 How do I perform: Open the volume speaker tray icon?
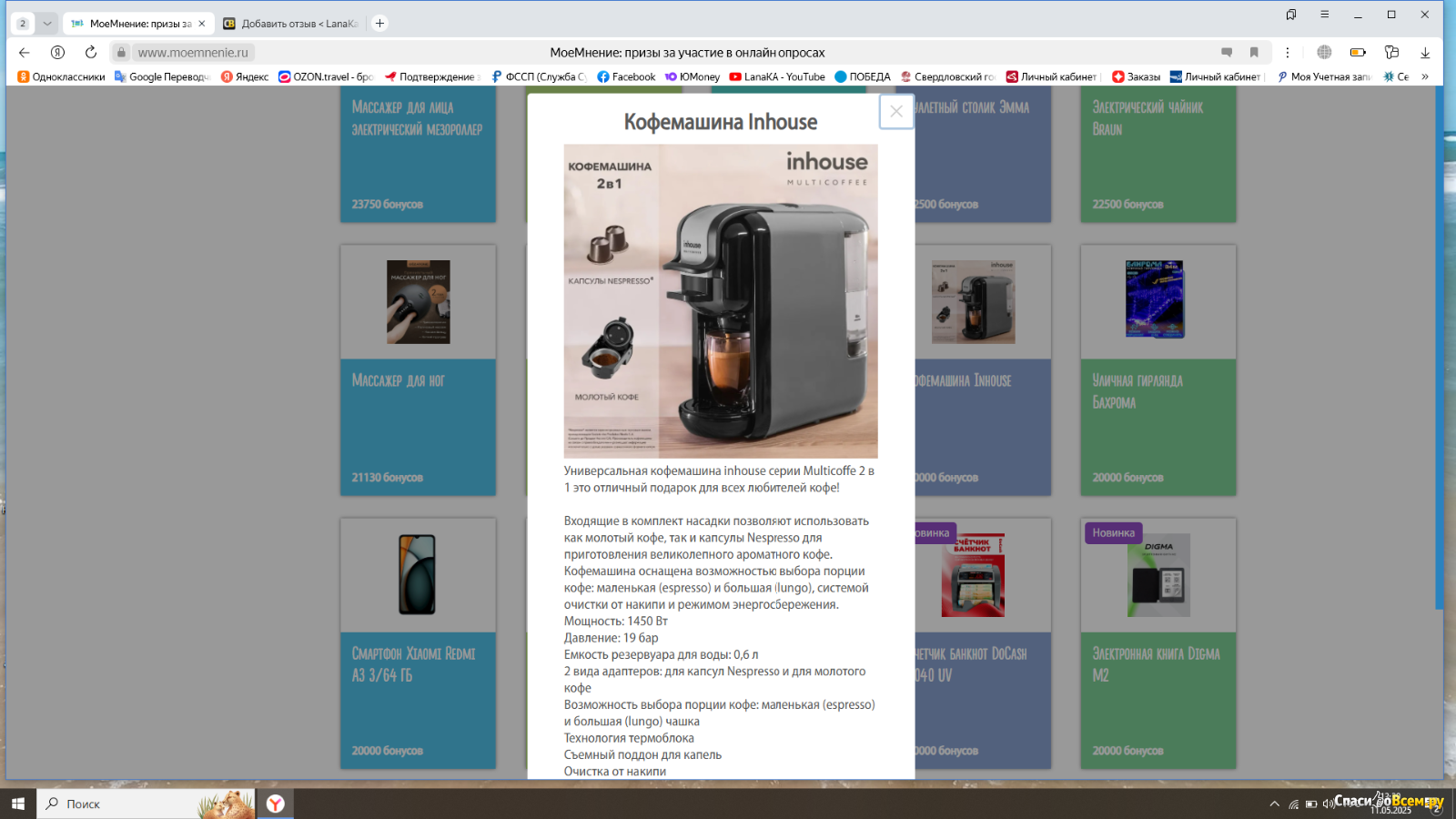coord(1328,804)
